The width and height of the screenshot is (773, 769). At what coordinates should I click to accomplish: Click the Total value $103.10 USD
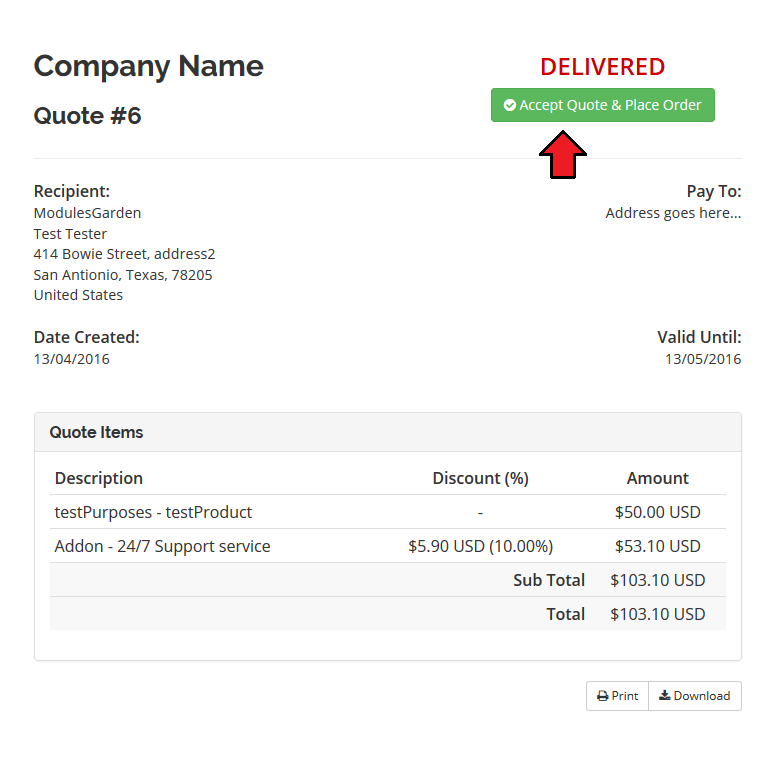(658, 614)
